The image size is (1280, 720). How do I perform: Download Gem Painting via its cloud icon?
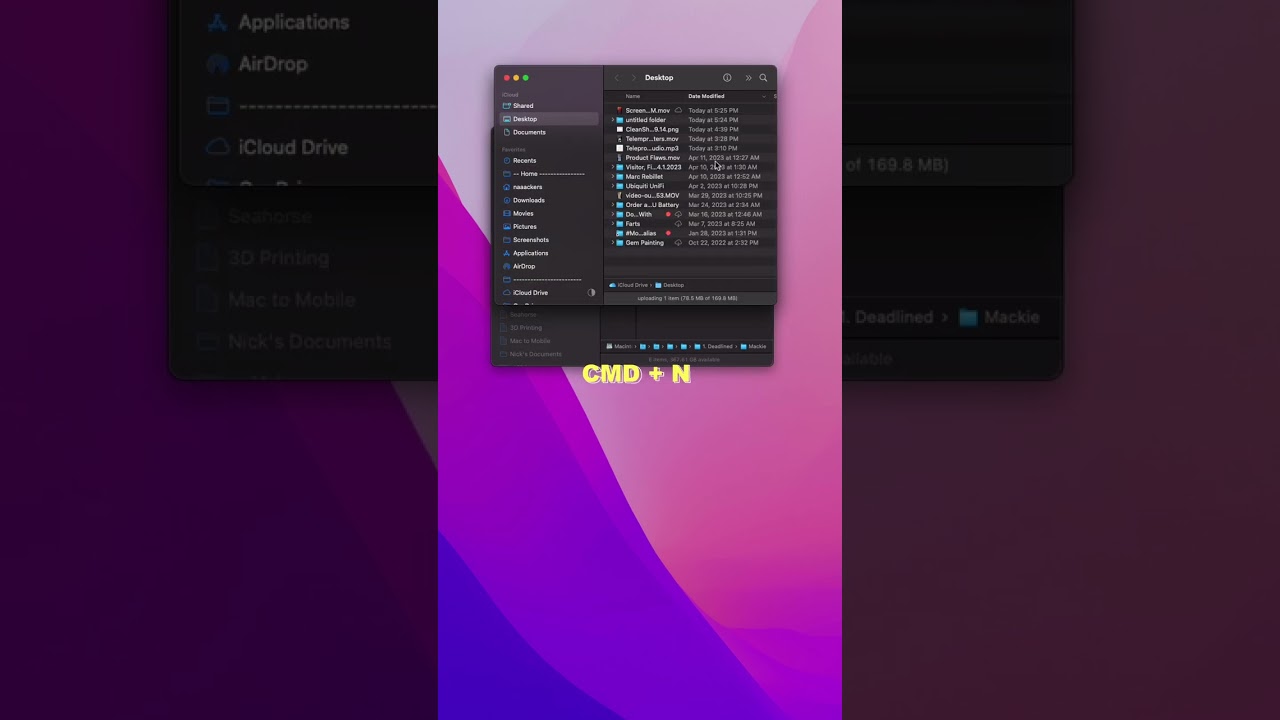678,243
